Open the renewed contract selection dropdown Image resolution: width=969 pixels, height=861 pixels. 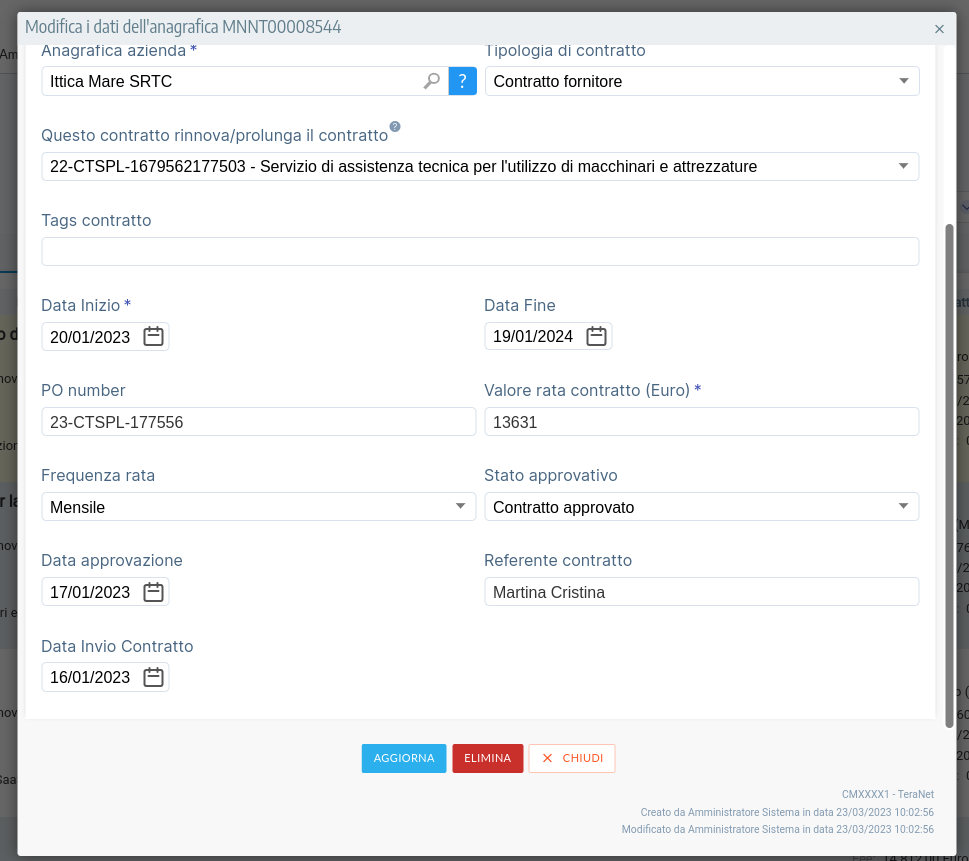pos(903,166)
